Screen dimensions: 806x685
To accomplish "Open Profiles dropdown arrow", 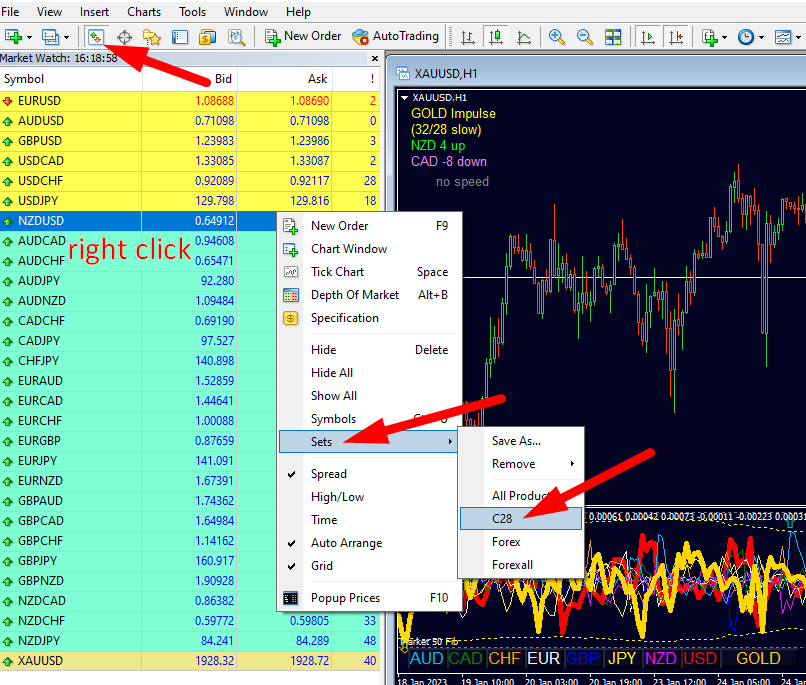I will click(66, 37).
